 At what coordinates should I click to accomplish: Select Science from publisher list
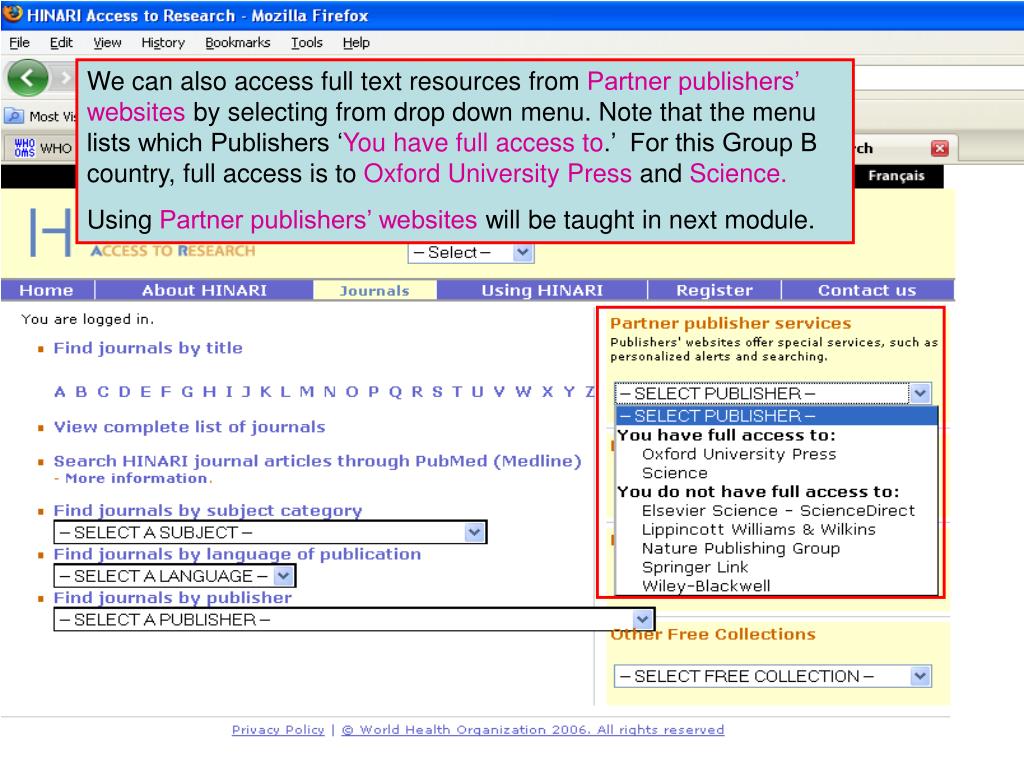click(x=675, y=473)
